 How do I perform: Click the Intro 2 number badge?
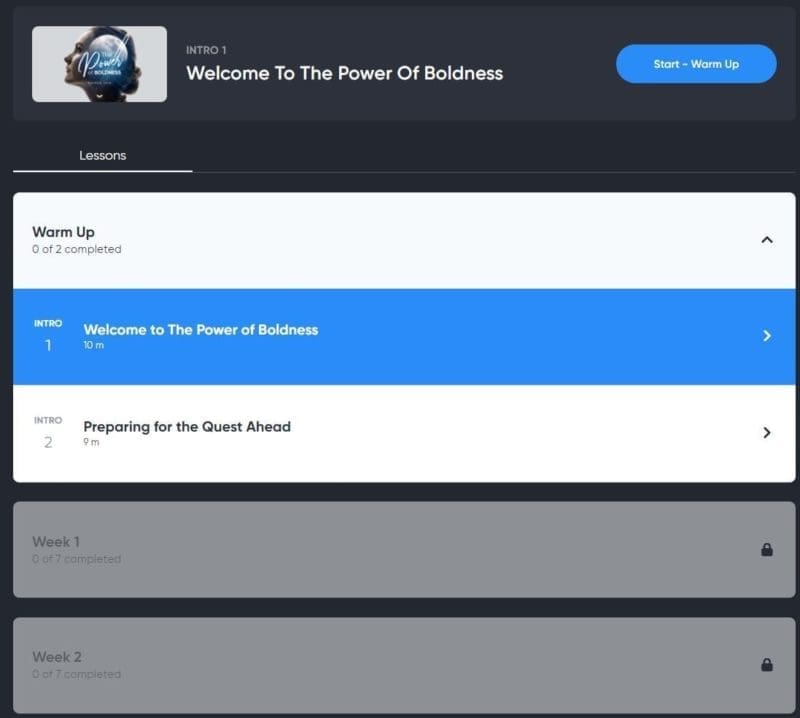[x=48, y=433]
